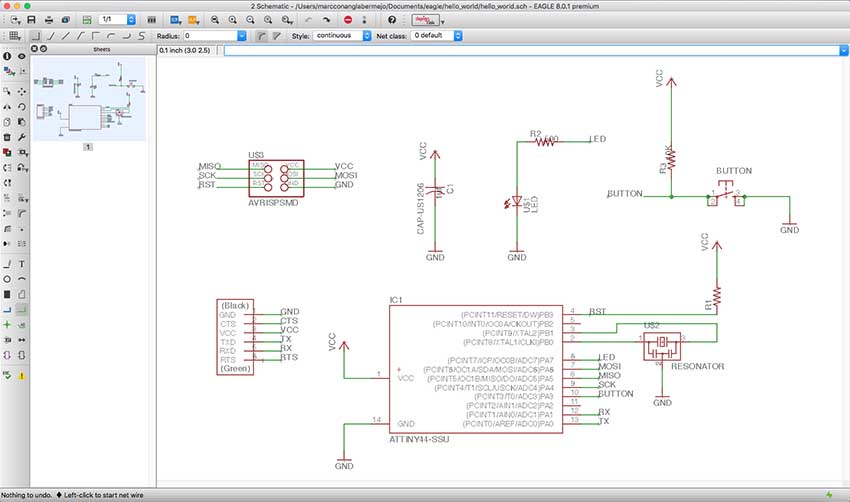Expand the design manager dropdown icon
Viewport: 850px width, 502px height.
click(443, 22)
